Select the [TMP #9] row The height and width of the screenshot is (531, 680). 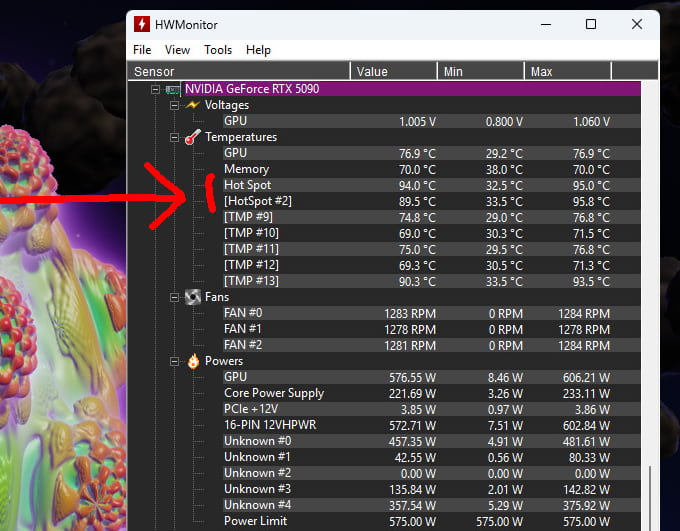click(x=432, y=217)
